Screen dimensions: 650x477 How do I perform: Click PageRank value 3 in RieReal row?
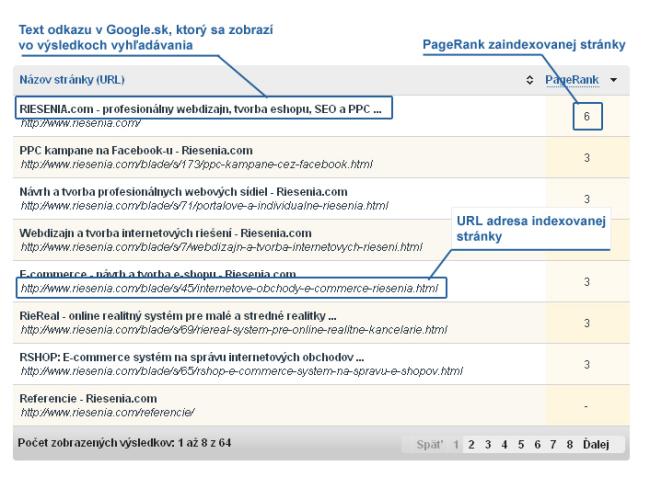(587, 323)
